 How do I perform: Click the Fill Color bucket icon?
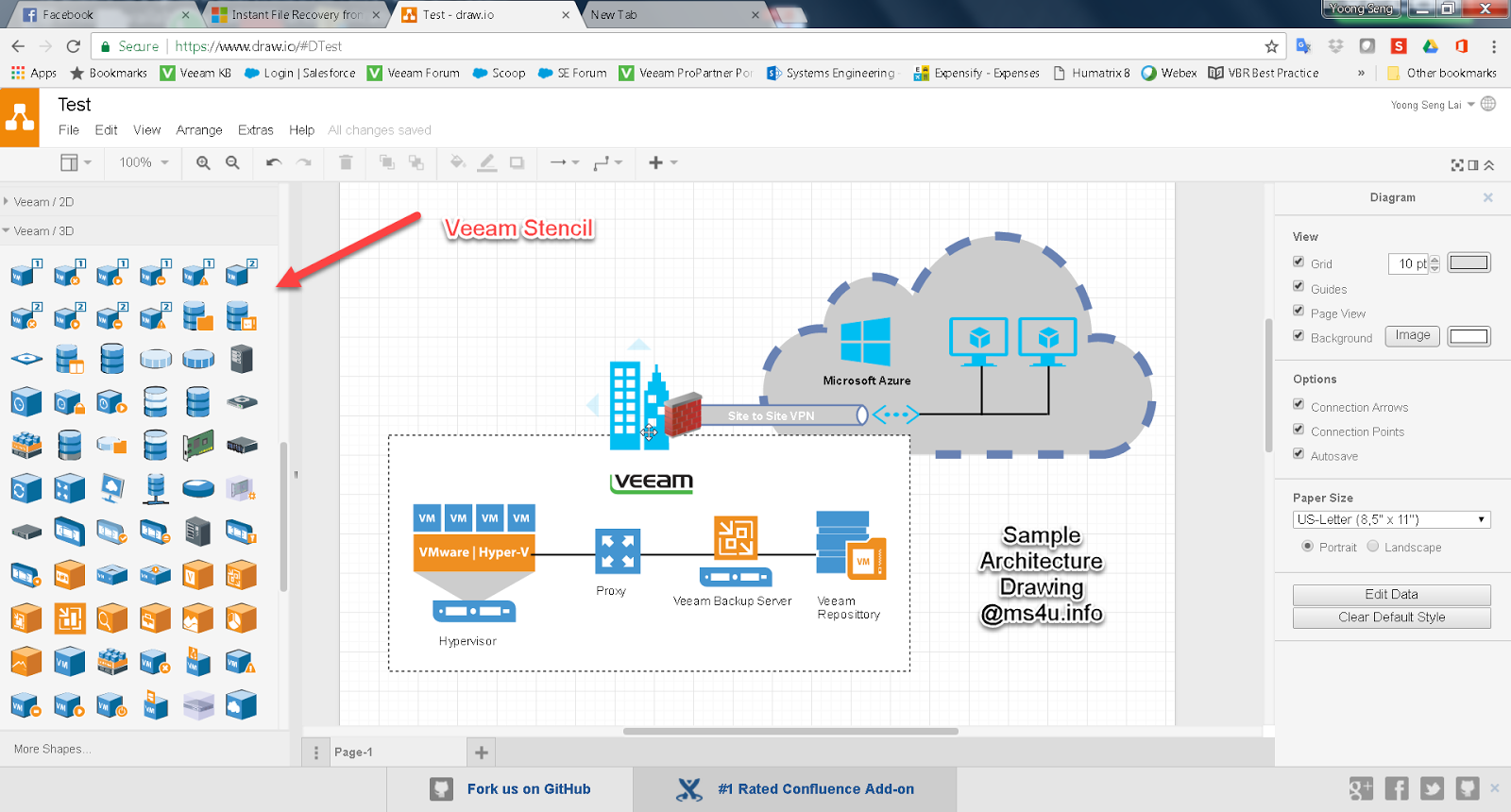coord(458,162)
